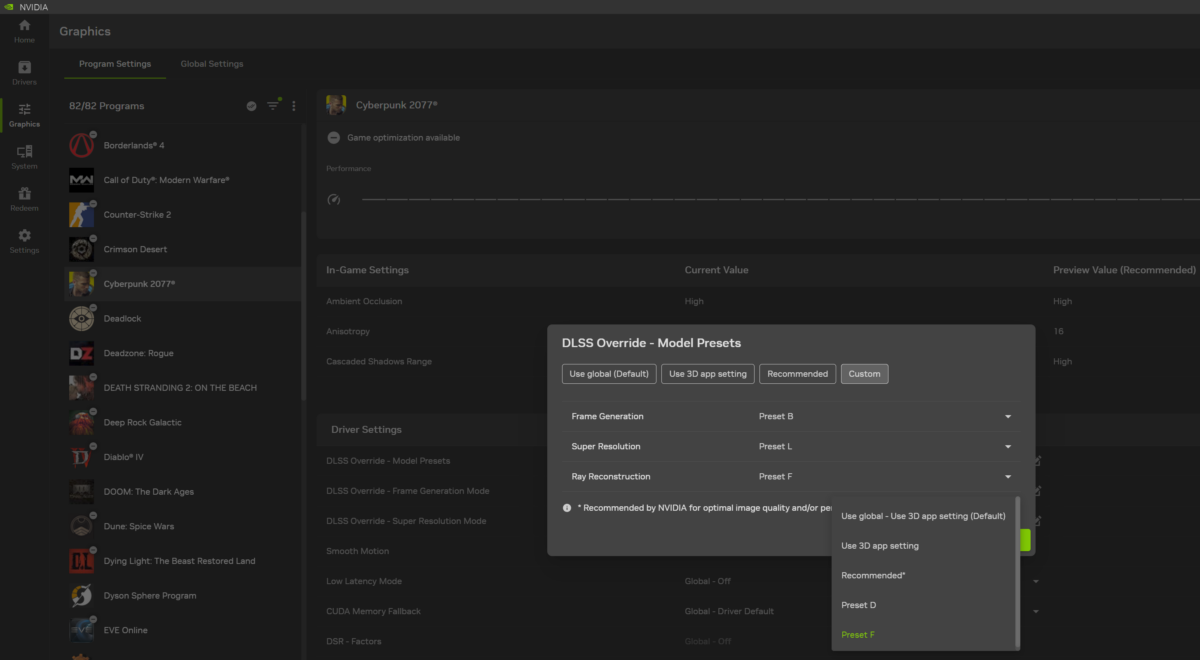Click the Counter-Strike 2 game icon
This screenshot has width=1200, height=660.
click(82, 214)
